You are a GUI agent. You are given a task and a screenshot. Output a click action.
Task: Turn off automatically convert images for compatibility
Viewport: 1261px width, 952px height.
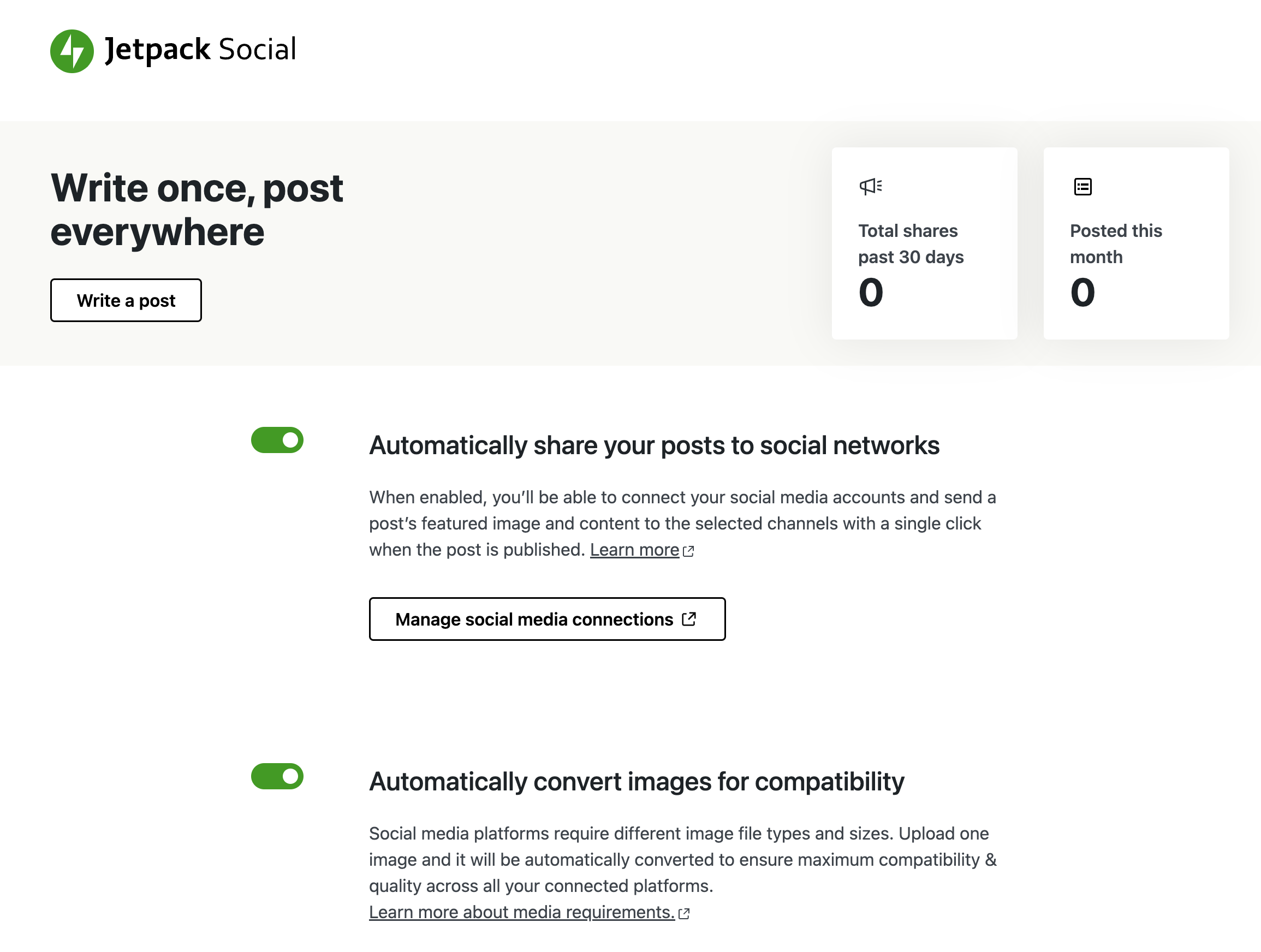(x=277, y=776)
